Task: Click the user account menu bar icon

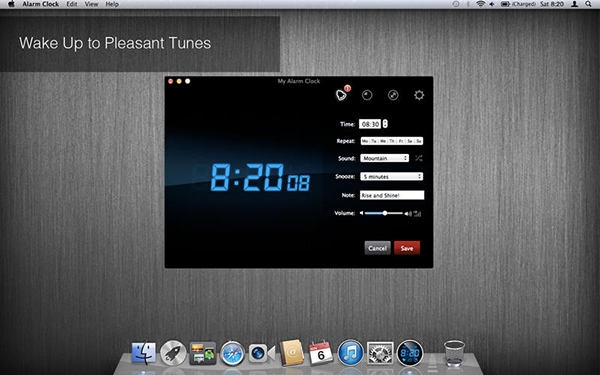Action: 574,4
